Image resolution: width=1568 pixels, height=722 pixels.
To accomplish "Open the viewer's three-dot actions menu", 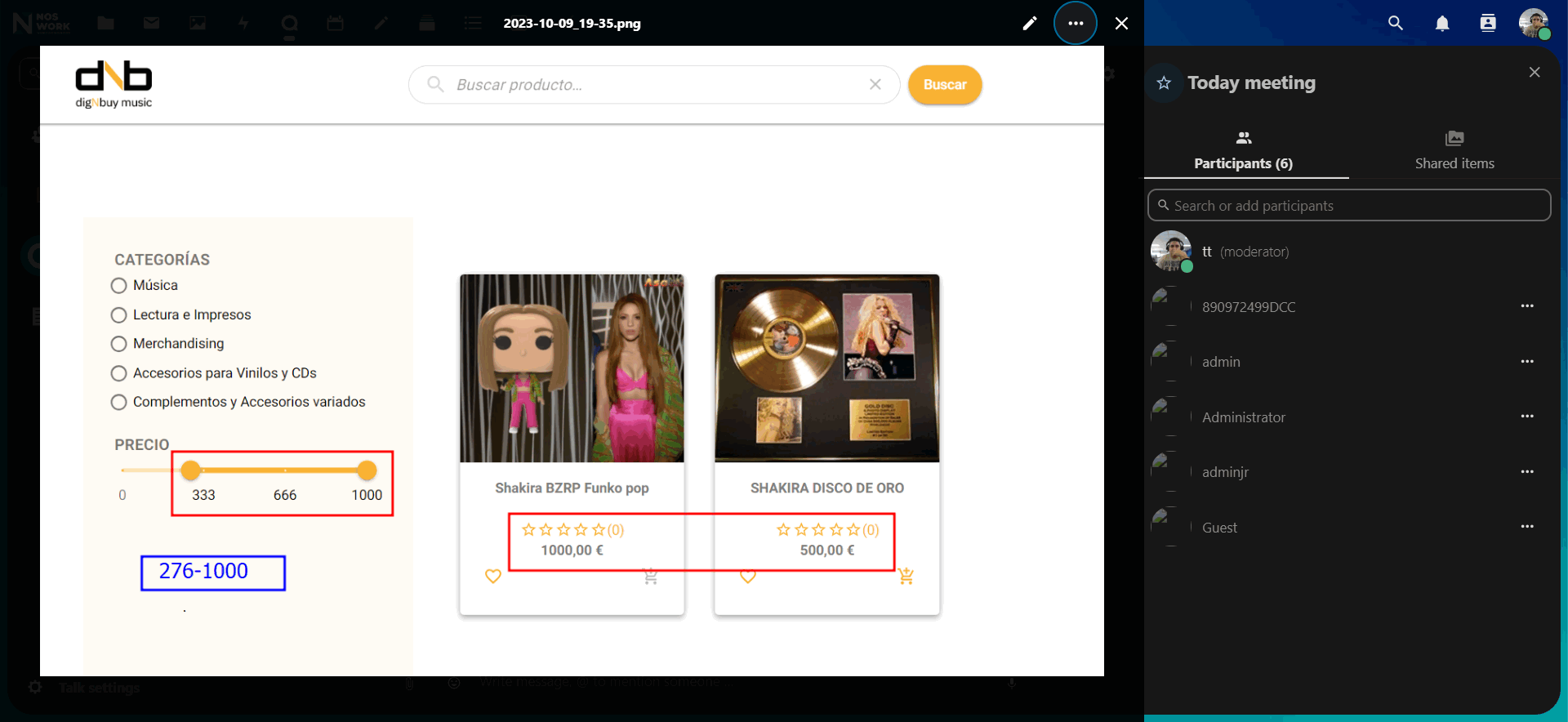I will (x=1076, y=23).
